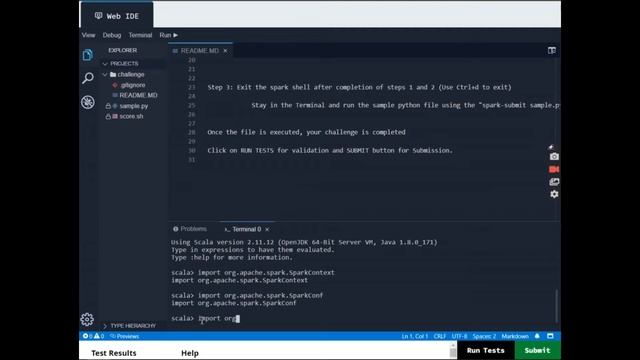
Task: Click editor line 28 'Once the file is executed'
Action: [306, 132]
